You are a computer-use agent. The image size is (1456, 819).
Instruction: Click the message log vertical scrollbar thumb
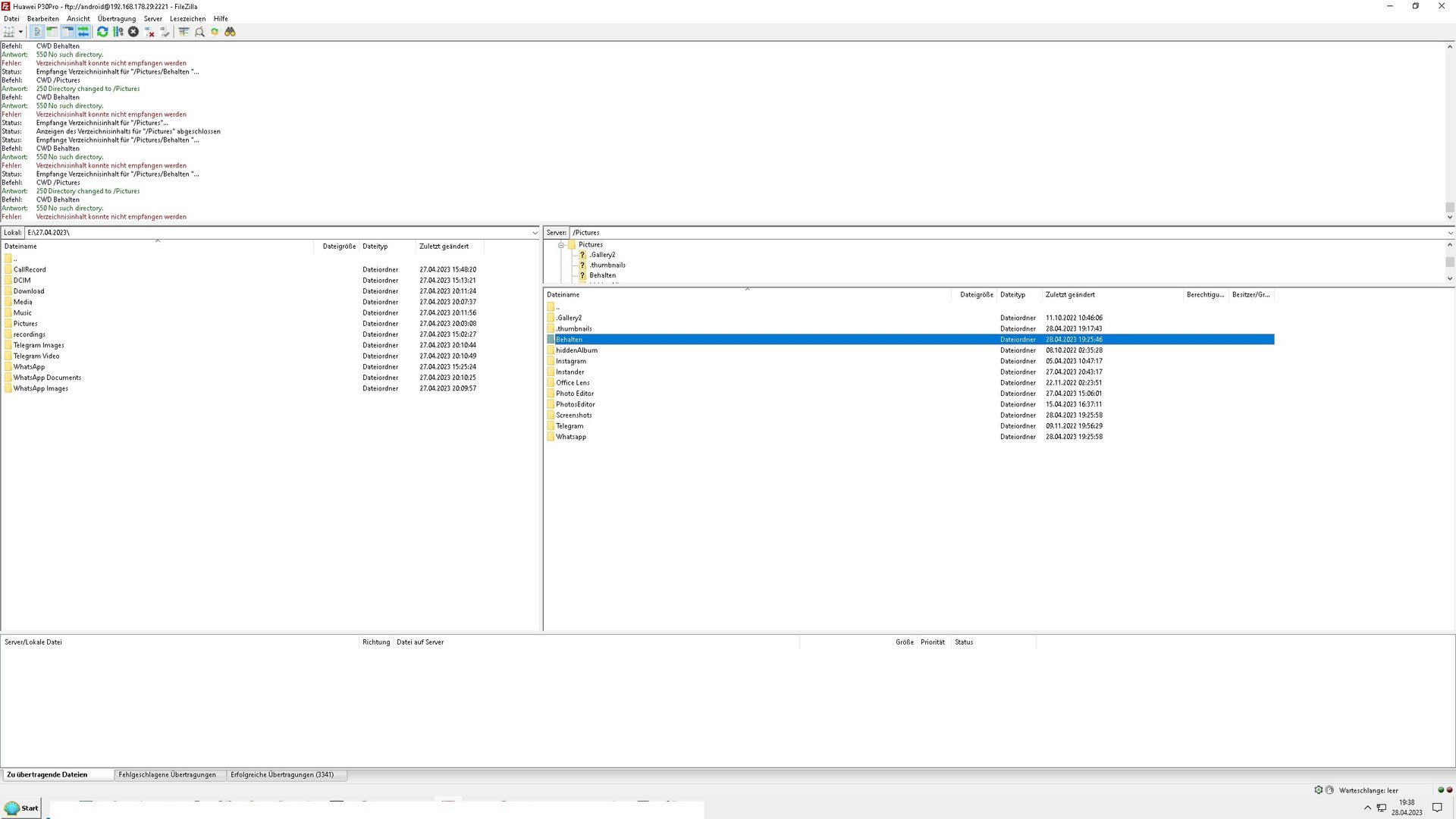point(1449,207)
